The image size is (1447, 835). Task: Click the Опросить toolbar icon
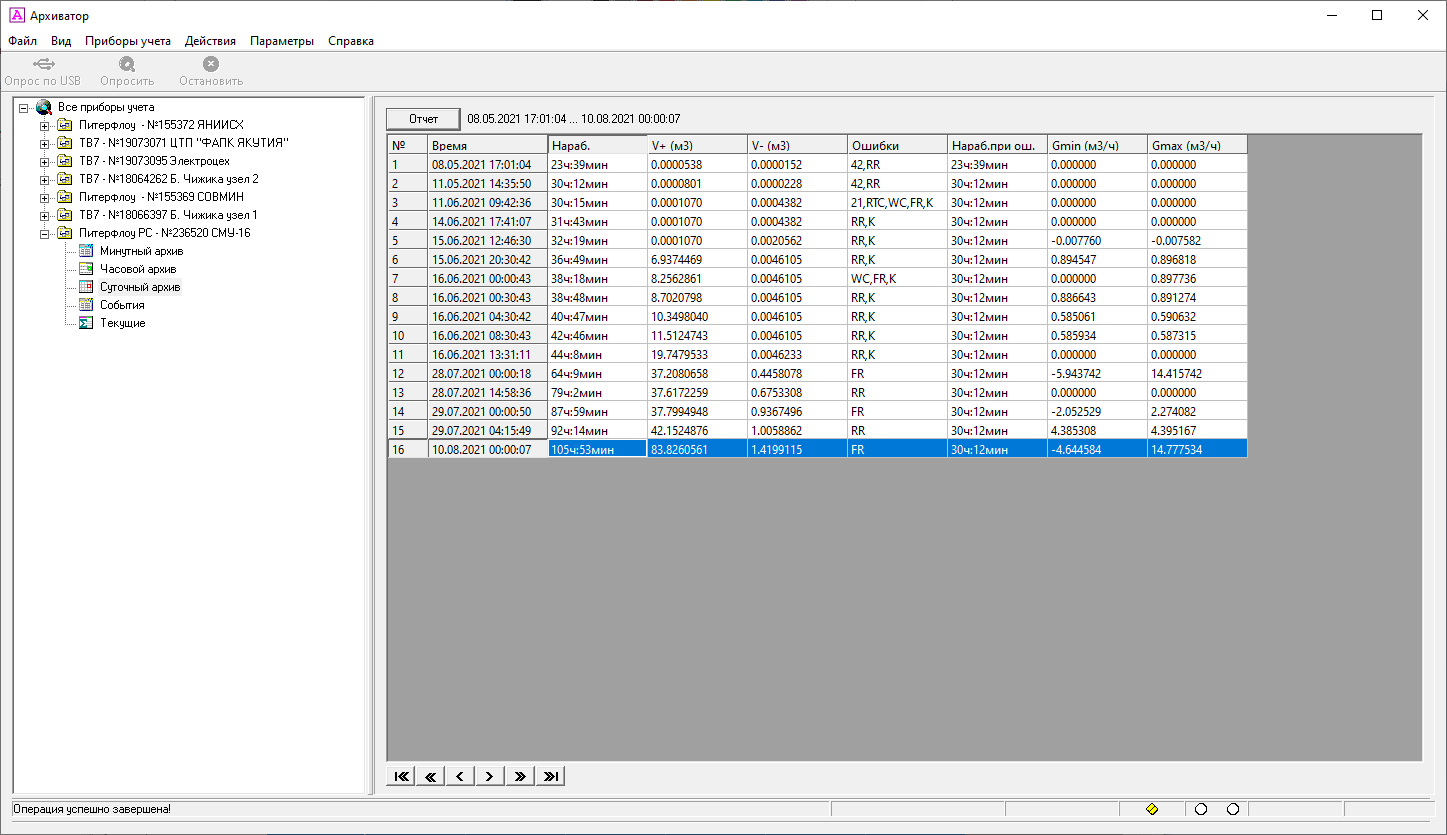127,64
